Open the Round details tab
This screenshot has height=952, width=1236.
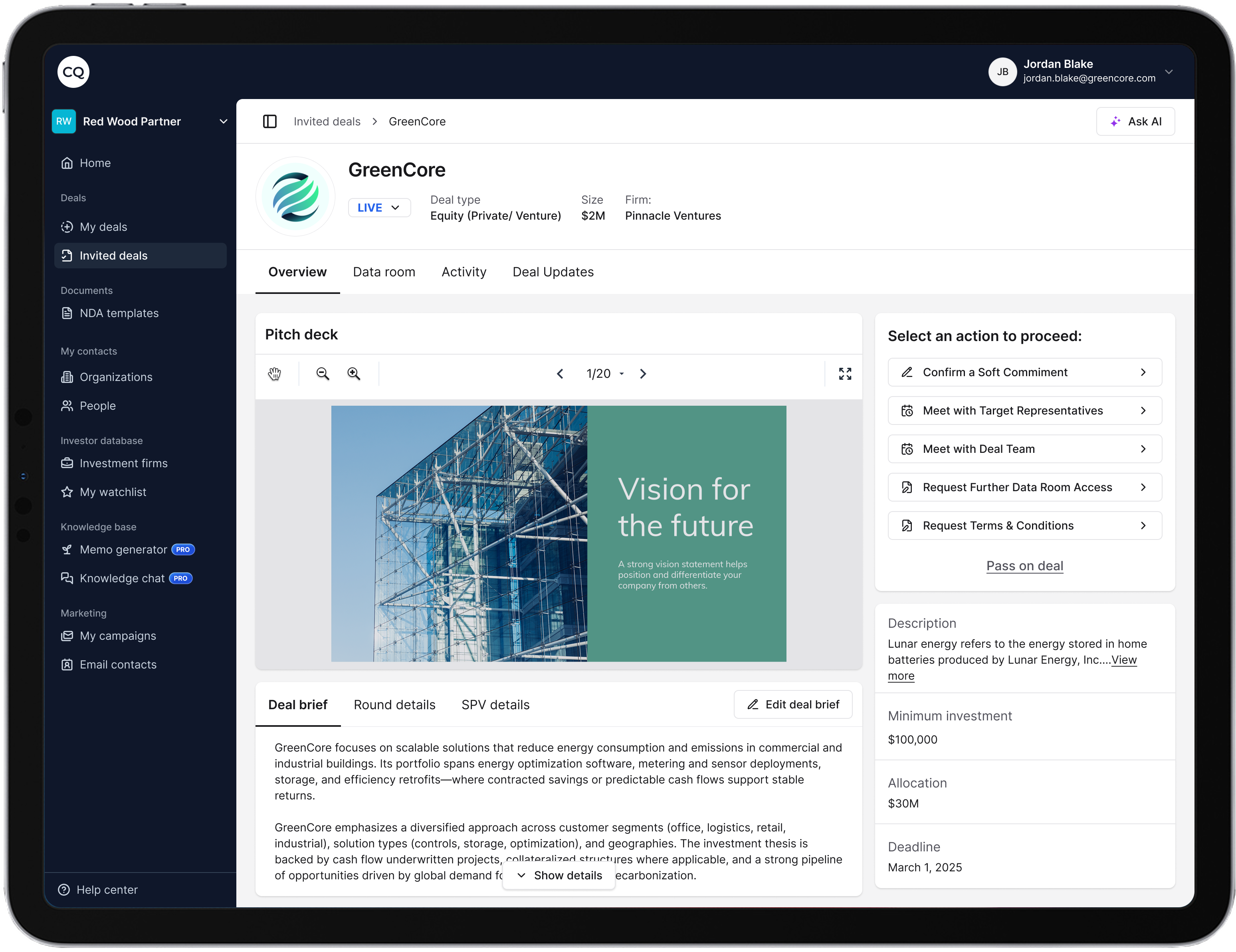click(394, 705)
